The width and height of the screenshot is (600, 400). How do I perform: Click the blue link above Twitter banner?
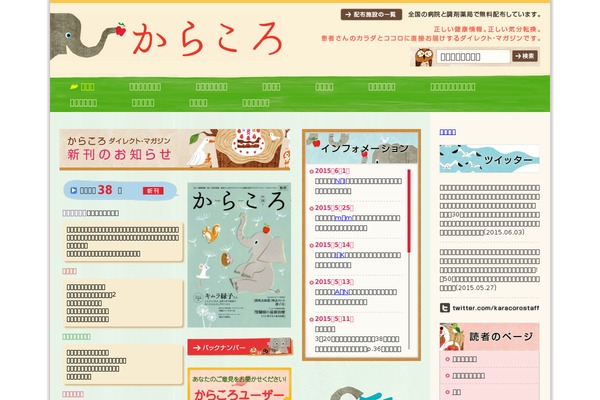click(447, 132)
